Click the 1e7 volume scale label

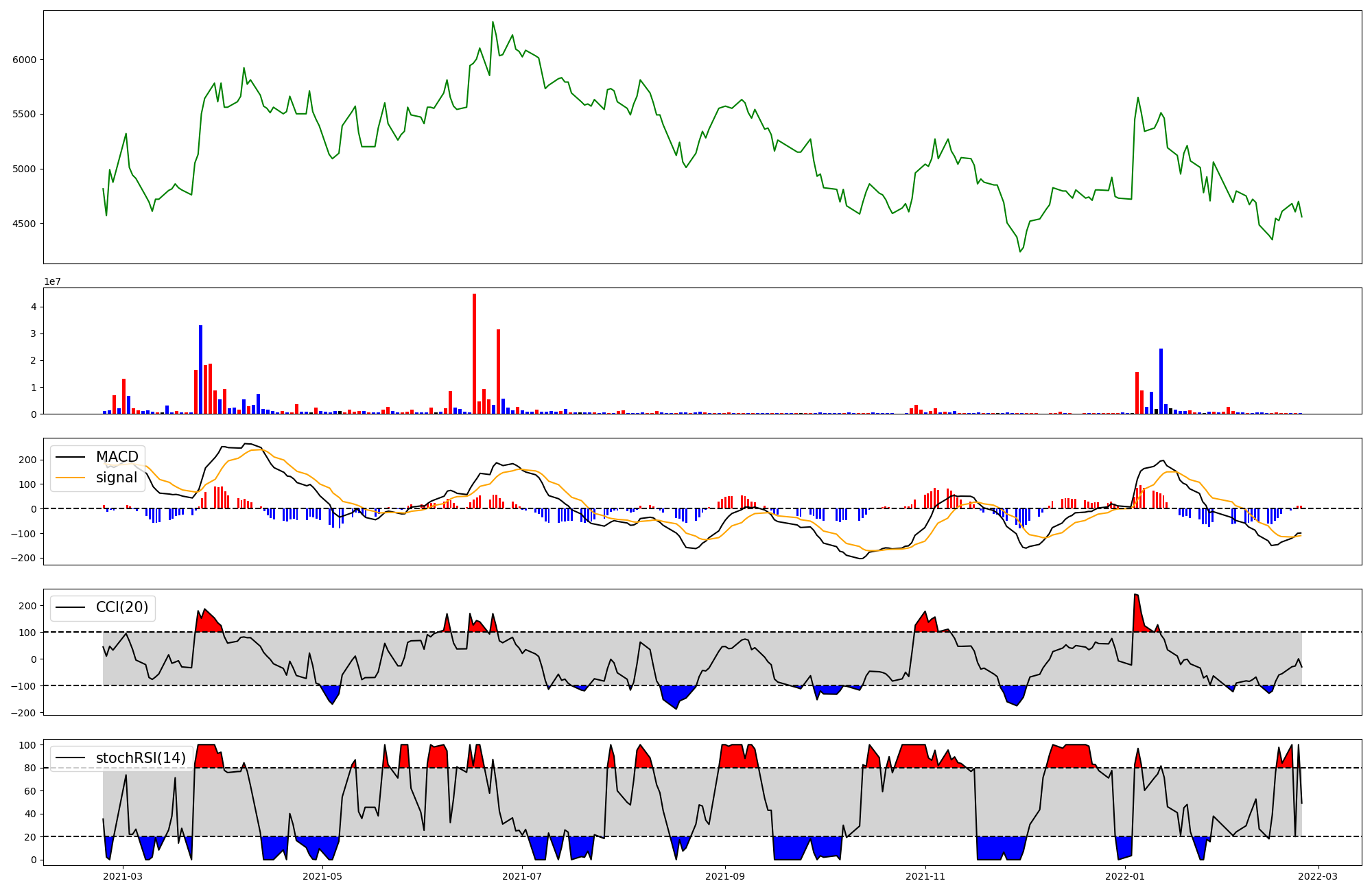54,282
